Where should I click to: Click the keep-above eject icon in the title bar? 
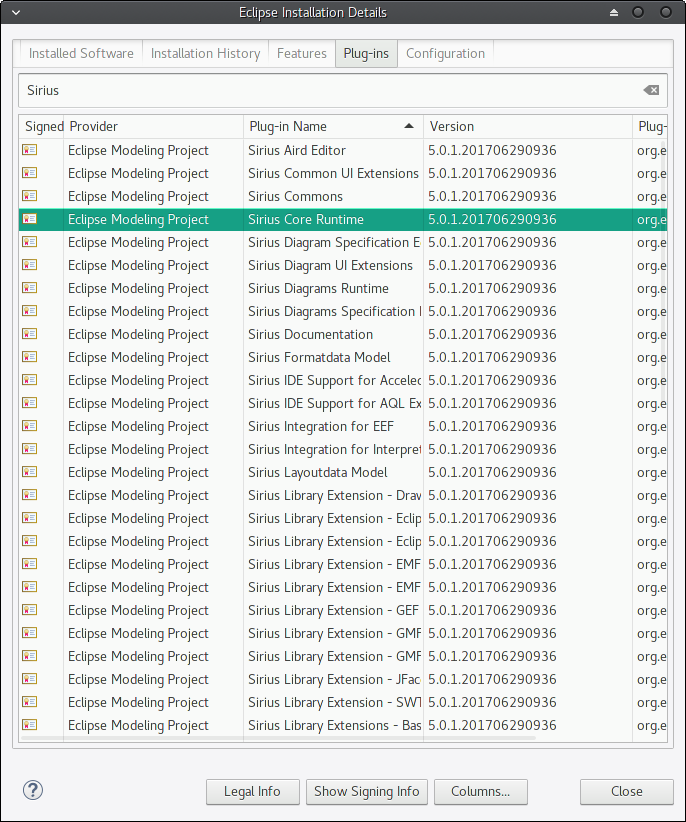click(614, 12)
